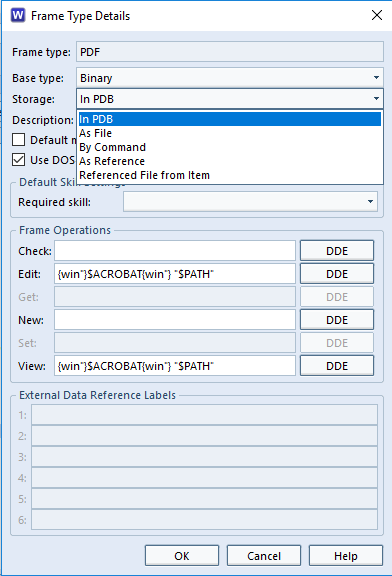Select 'In PDB' storage option
The image size is (392, 576).
230,119
